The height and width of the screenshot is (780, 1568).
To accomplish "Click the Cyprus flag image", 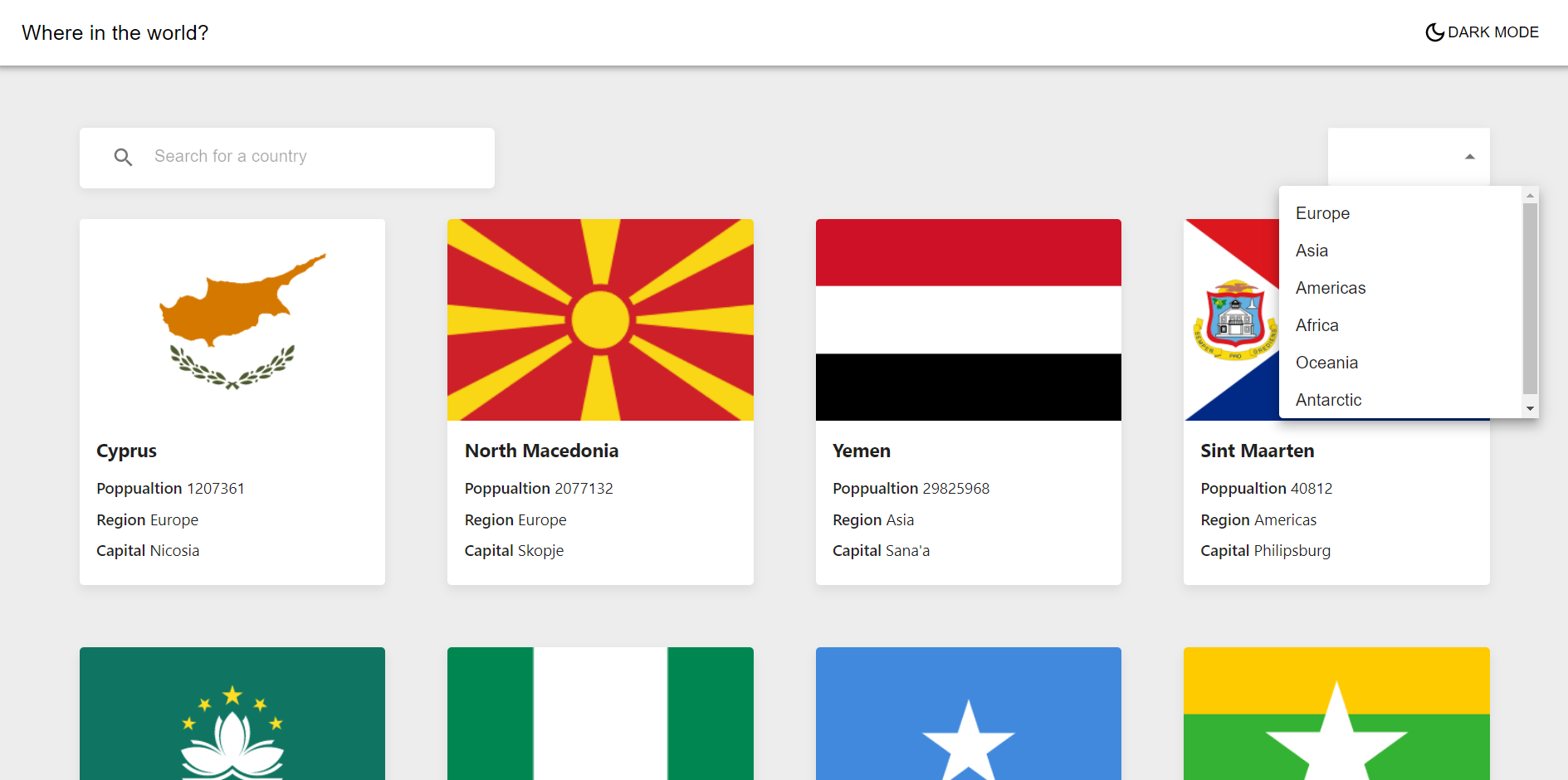I will [x=232, y=319].
